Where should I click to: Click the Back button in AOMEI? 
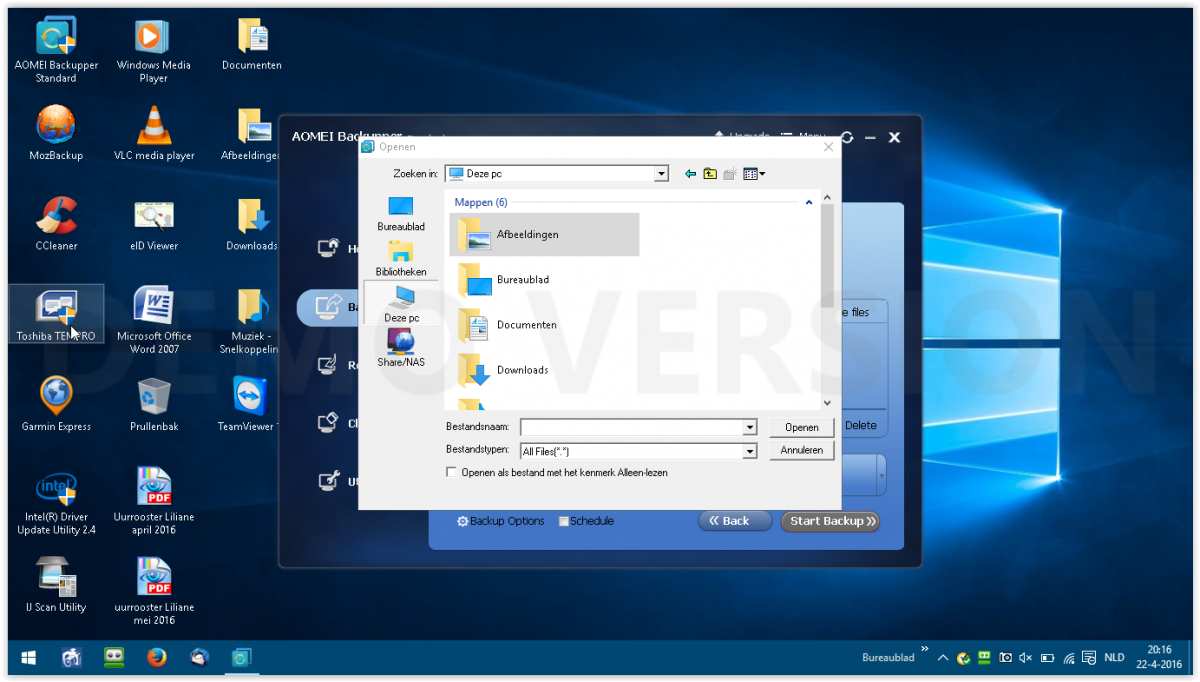tap(735, 521)
